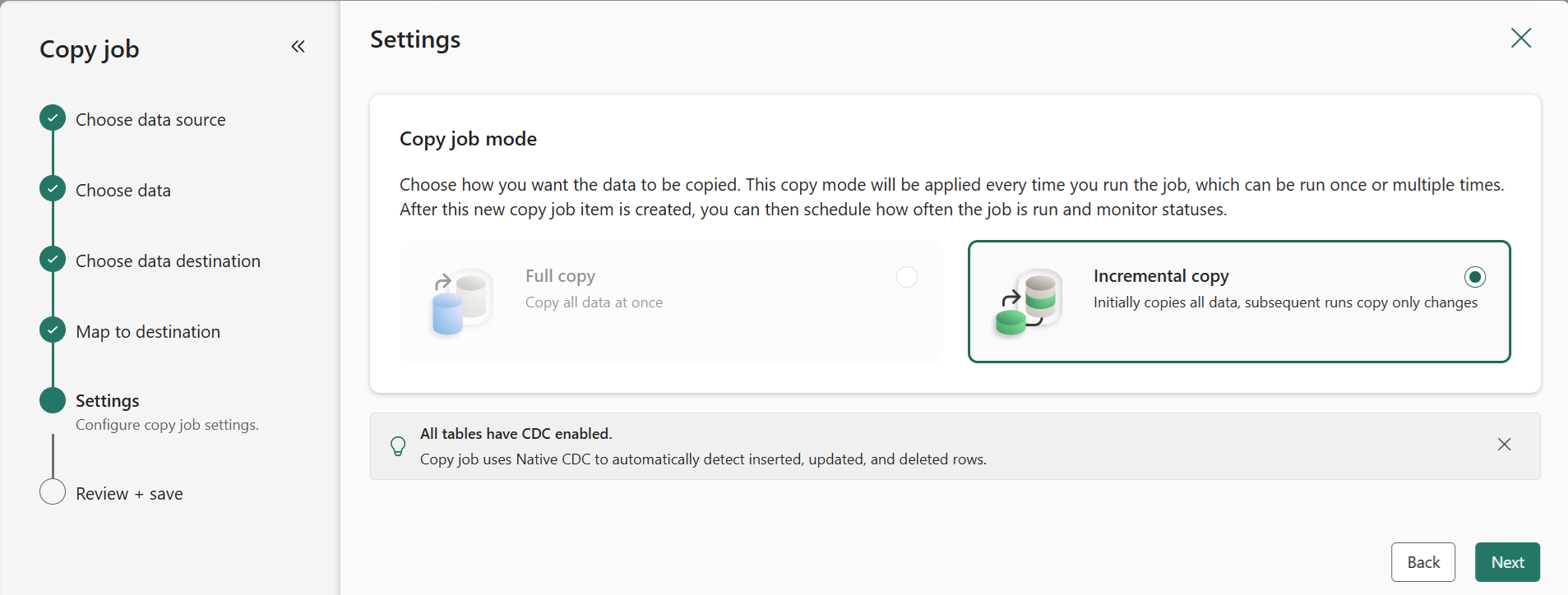Click the lightbulb tip icon
1568x595 pixels.
398,446
